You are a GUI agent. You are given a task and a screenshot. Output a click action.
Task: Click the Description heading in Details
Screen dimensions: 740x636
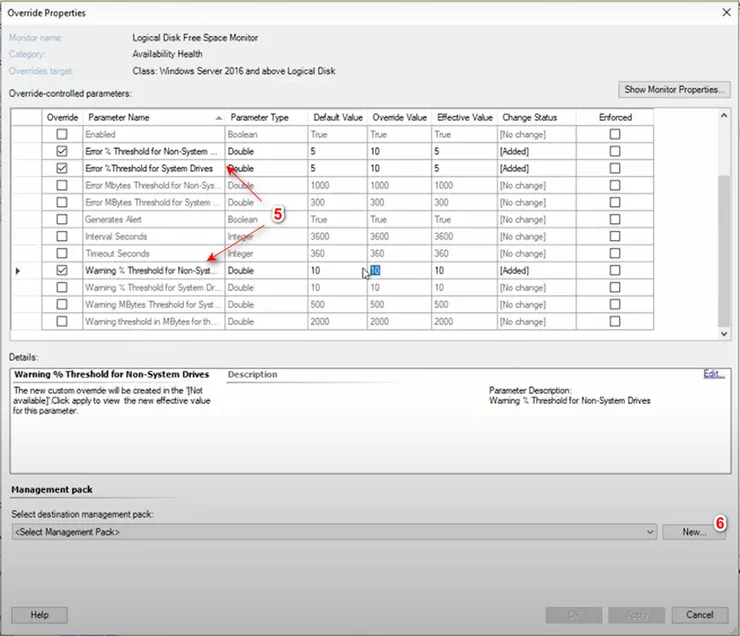[252, 374]
